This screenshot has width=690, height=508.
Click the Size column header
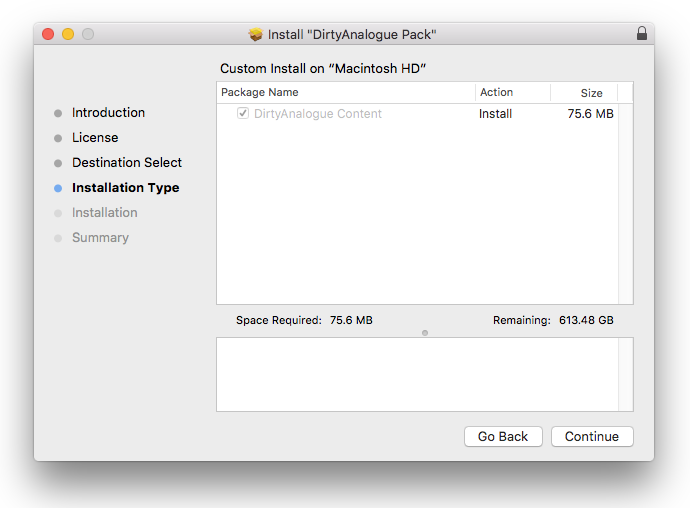pos(591,93)
